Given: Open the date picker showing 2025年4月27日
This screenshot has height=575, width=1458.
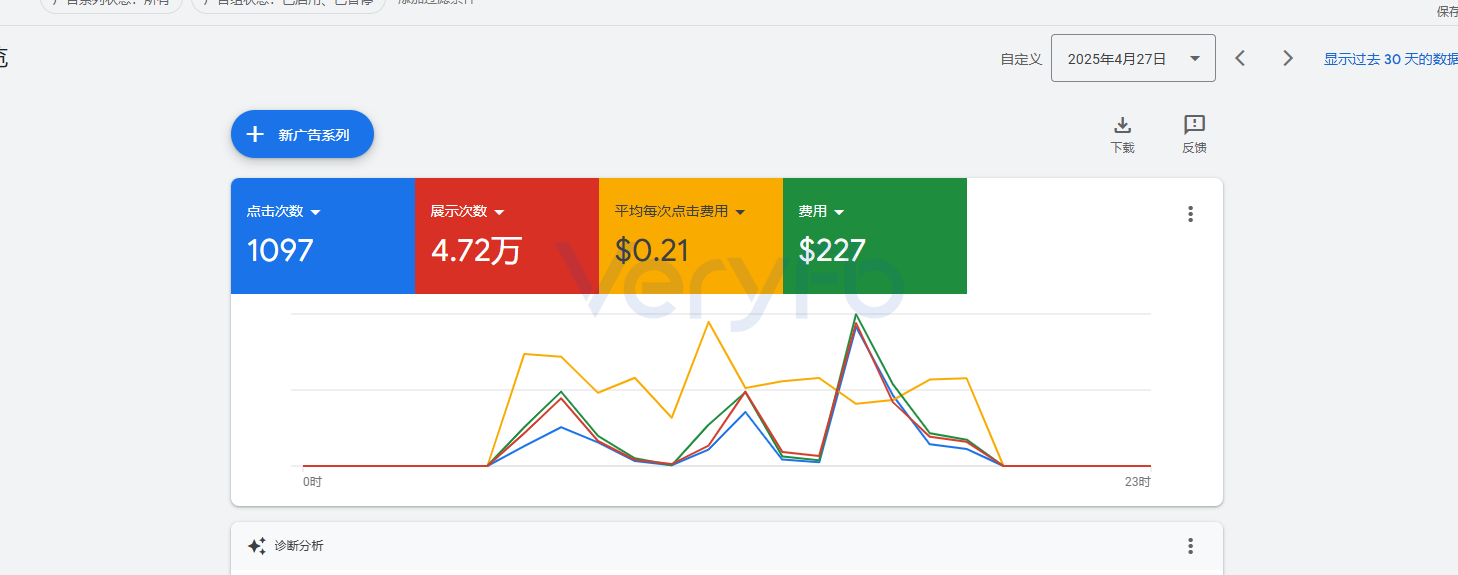Looking at the screenshot, I should click(x=1133, y=58).
